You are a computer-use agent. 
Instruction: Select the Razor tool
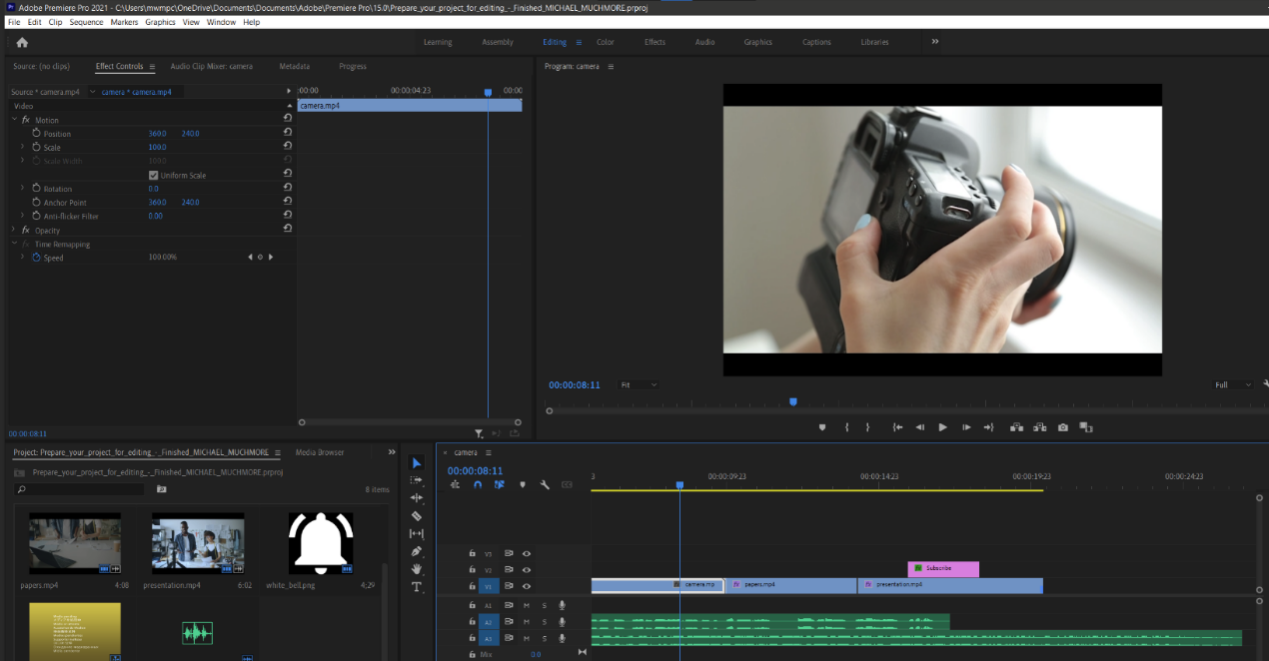click(x=417, y=516)
